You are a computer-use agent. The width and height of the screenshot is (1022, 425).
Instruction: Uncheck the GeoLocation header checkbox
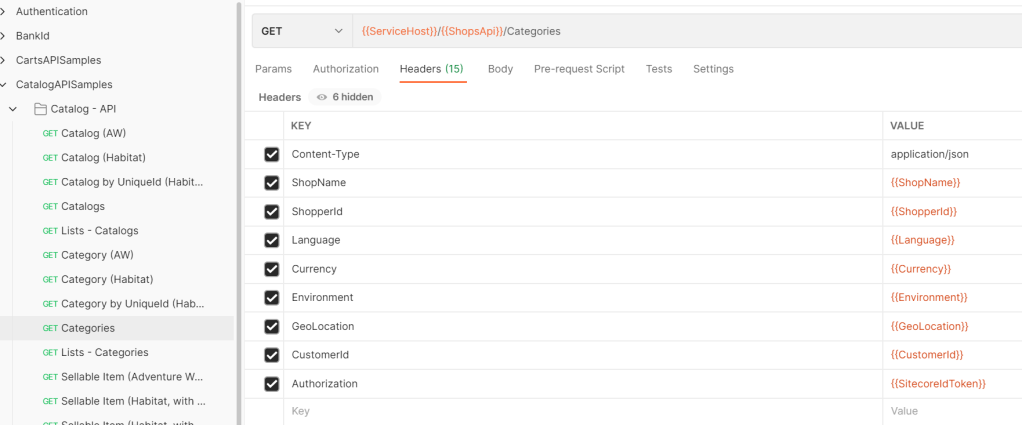click(x=272, y=327)
